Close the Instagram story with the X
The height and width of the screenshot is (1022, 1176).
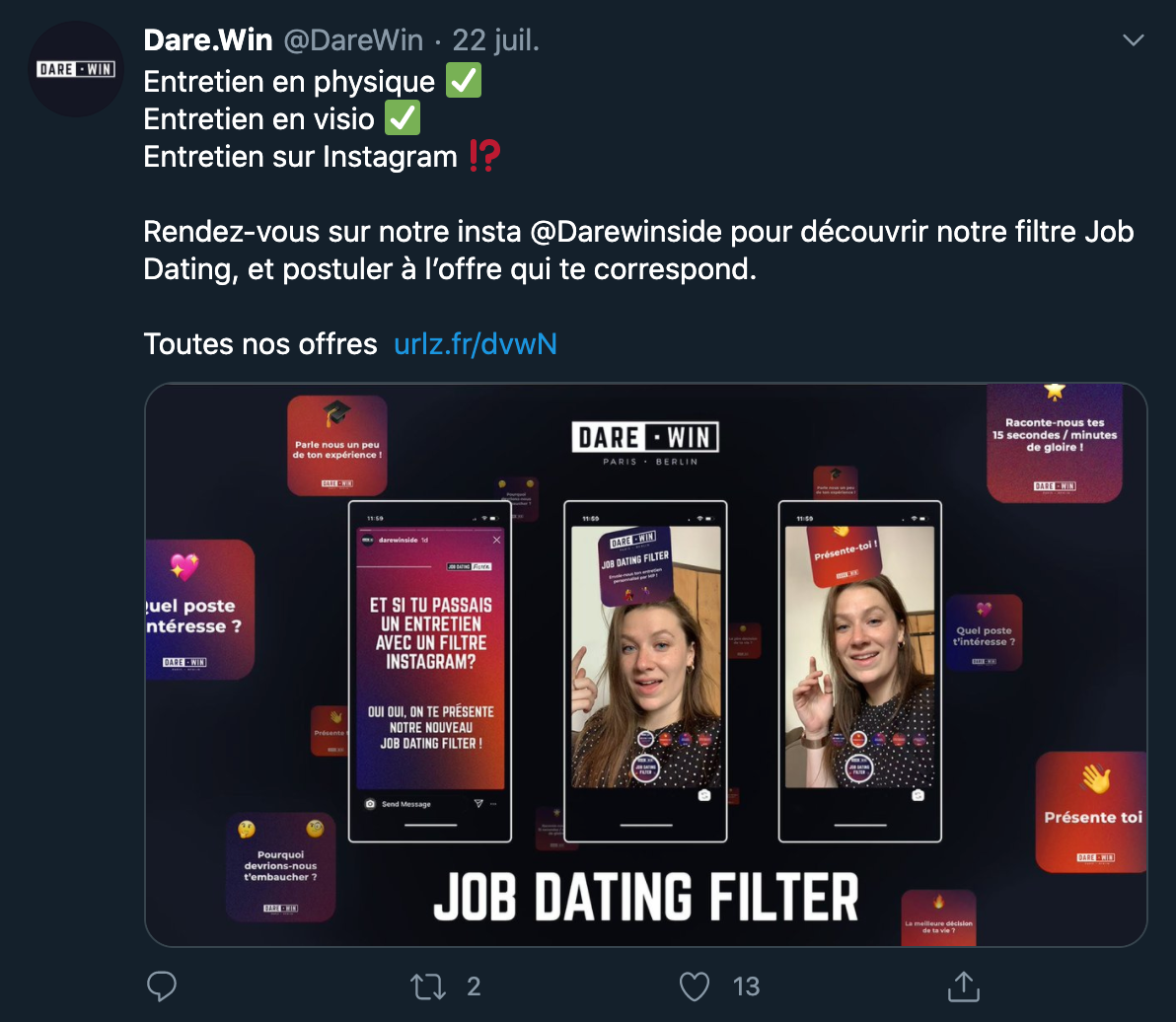point(496,541)
